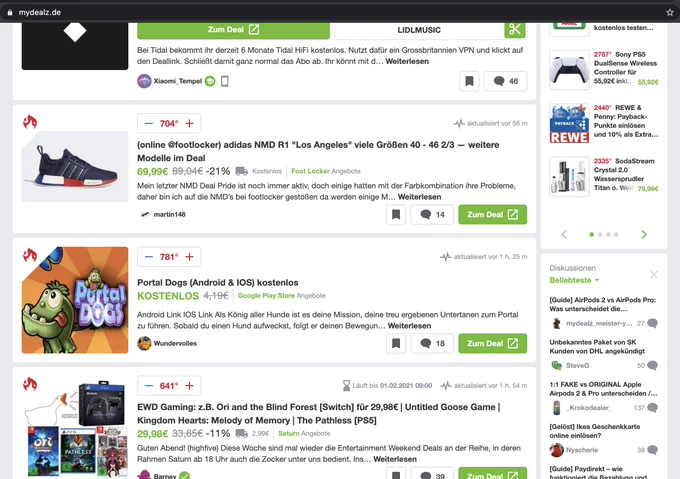Open Unbekanntes Paket von SK discussion
Image resolution: width=680 pixels, height=479 pixels.
597,346
